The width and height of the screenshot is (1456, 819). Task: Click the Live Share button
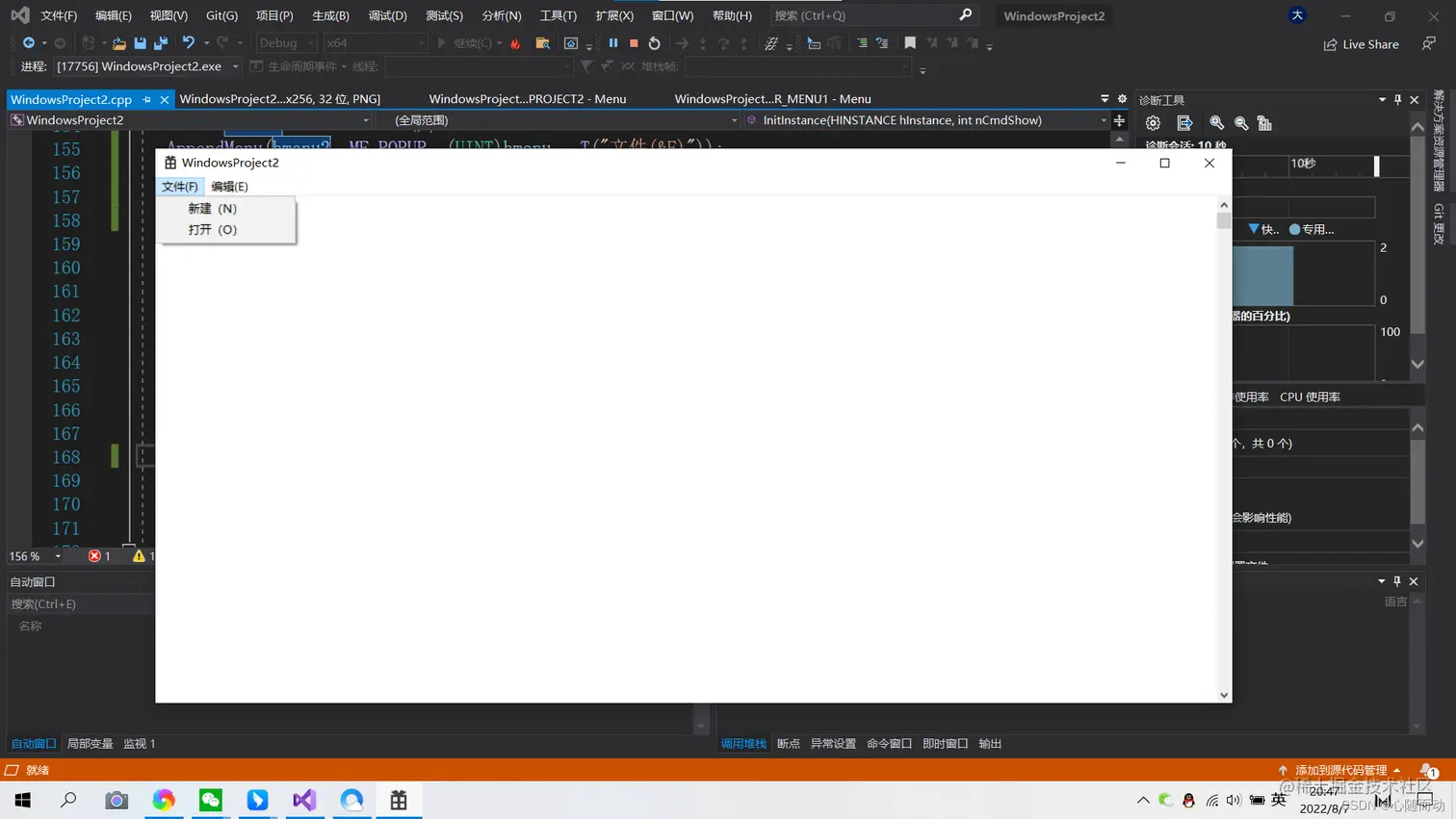[x=1361, y=44]
